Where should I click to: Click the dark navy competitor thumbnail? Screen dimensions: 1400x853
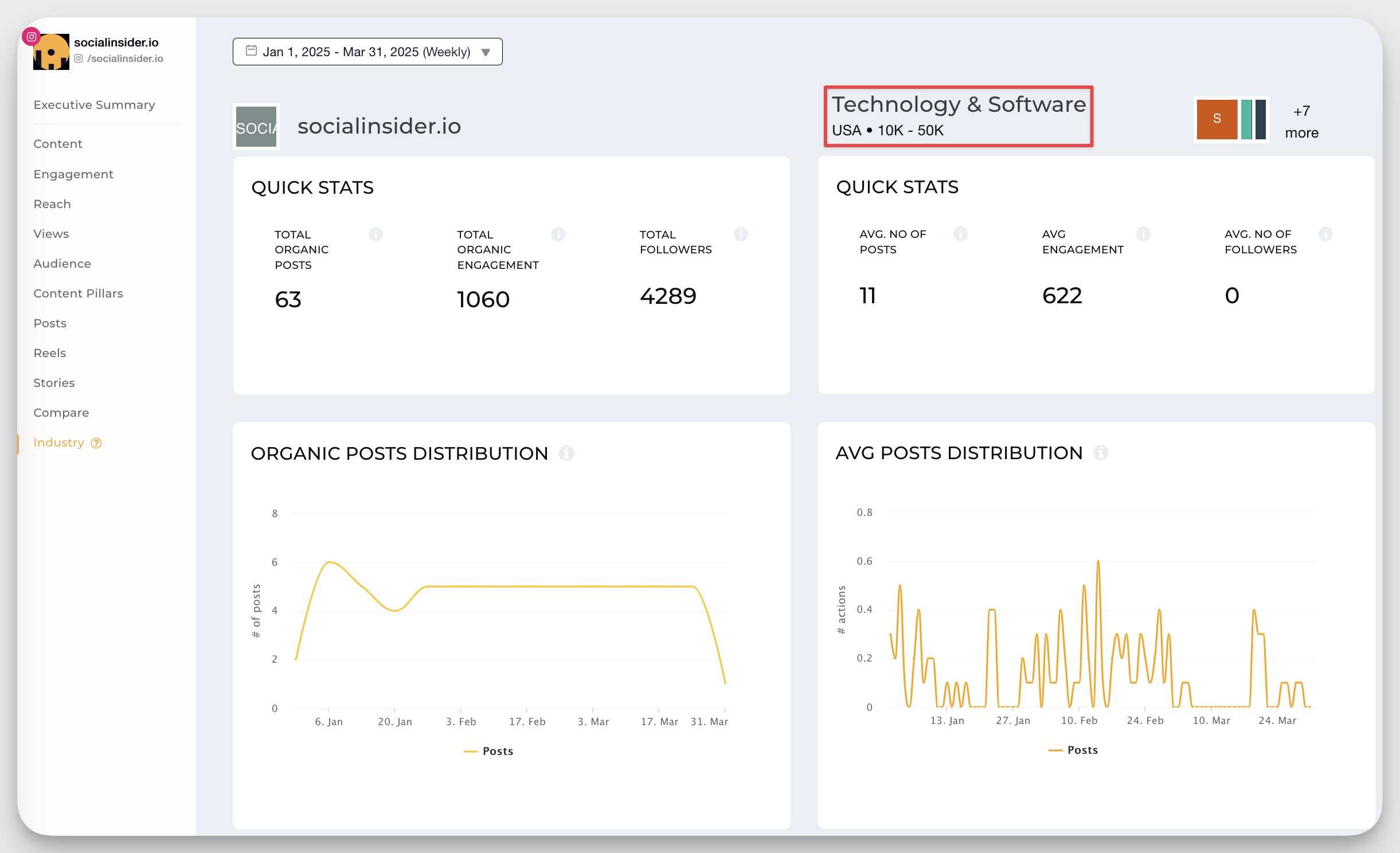(1260, 119)
